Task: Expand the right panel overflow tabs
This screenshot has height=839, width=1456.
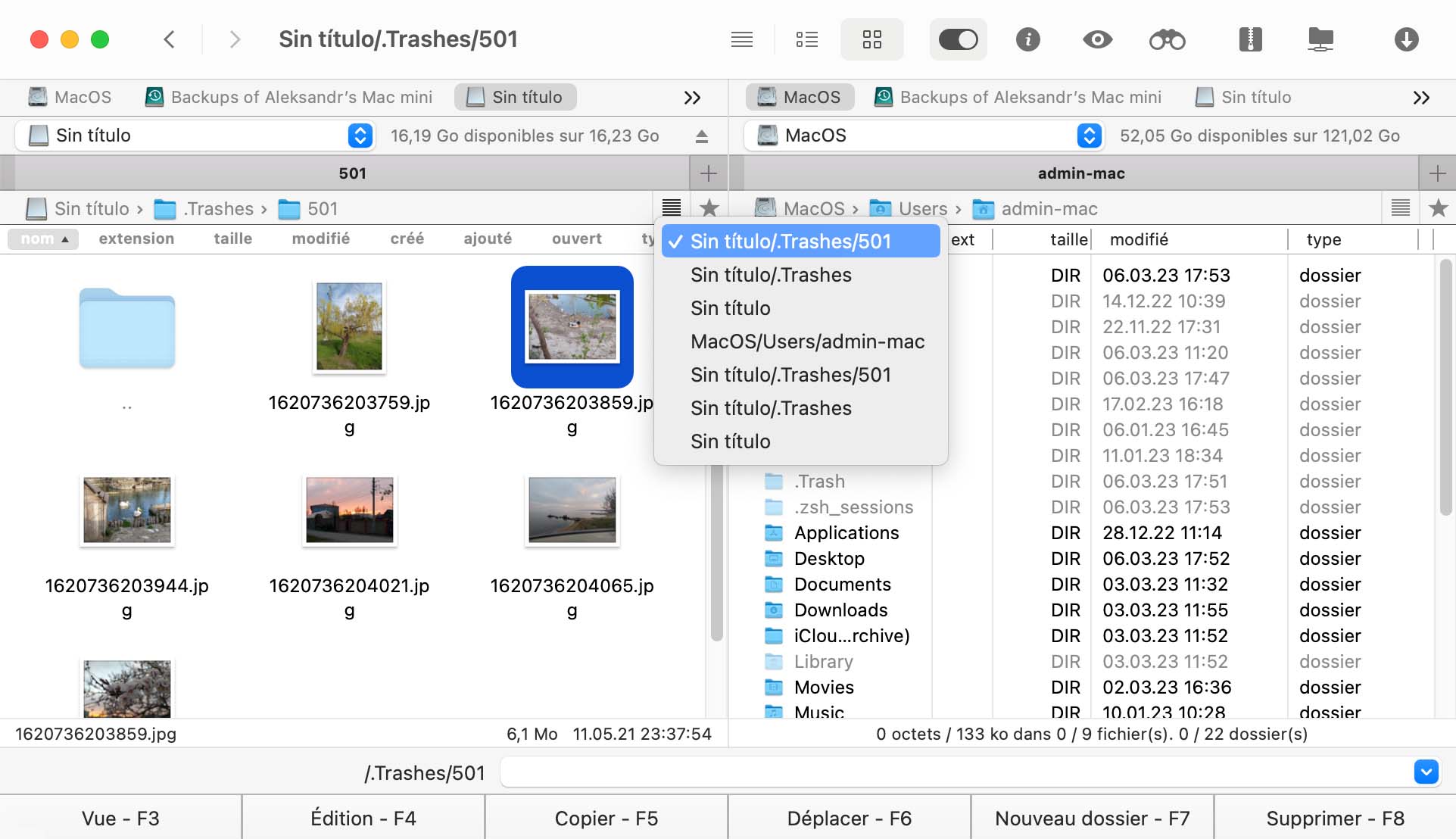Action: [1422, 97]
